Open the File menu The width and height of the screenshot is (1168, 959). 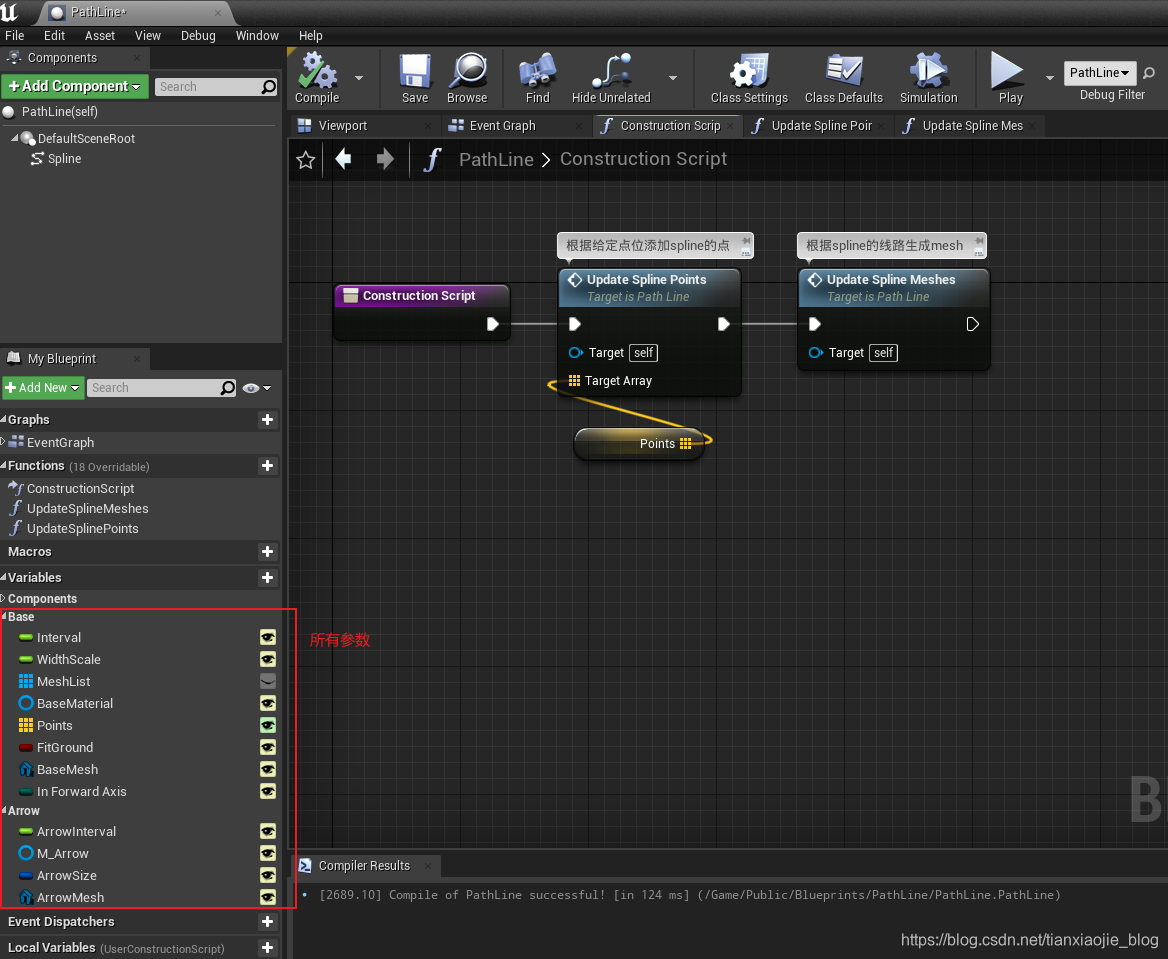[x=15, y=36]
